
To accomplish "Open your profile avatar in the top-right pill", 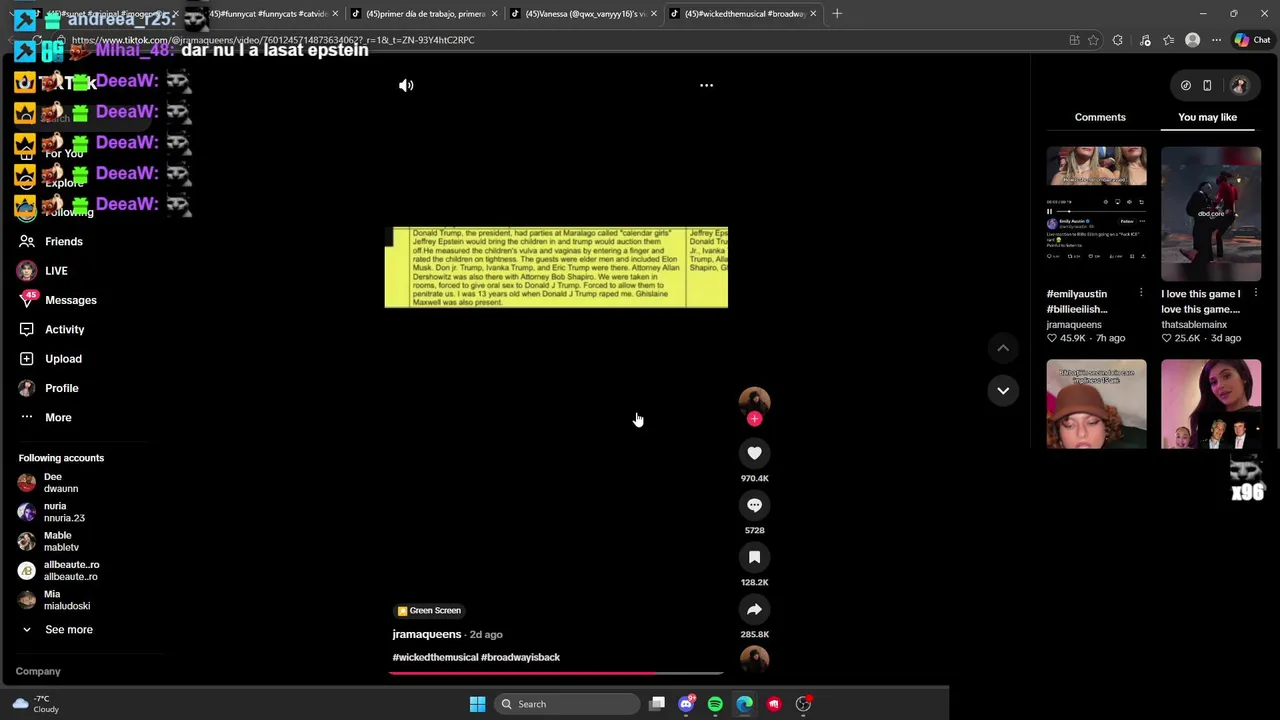I will pyautogui.click(x=1239, y=86).
